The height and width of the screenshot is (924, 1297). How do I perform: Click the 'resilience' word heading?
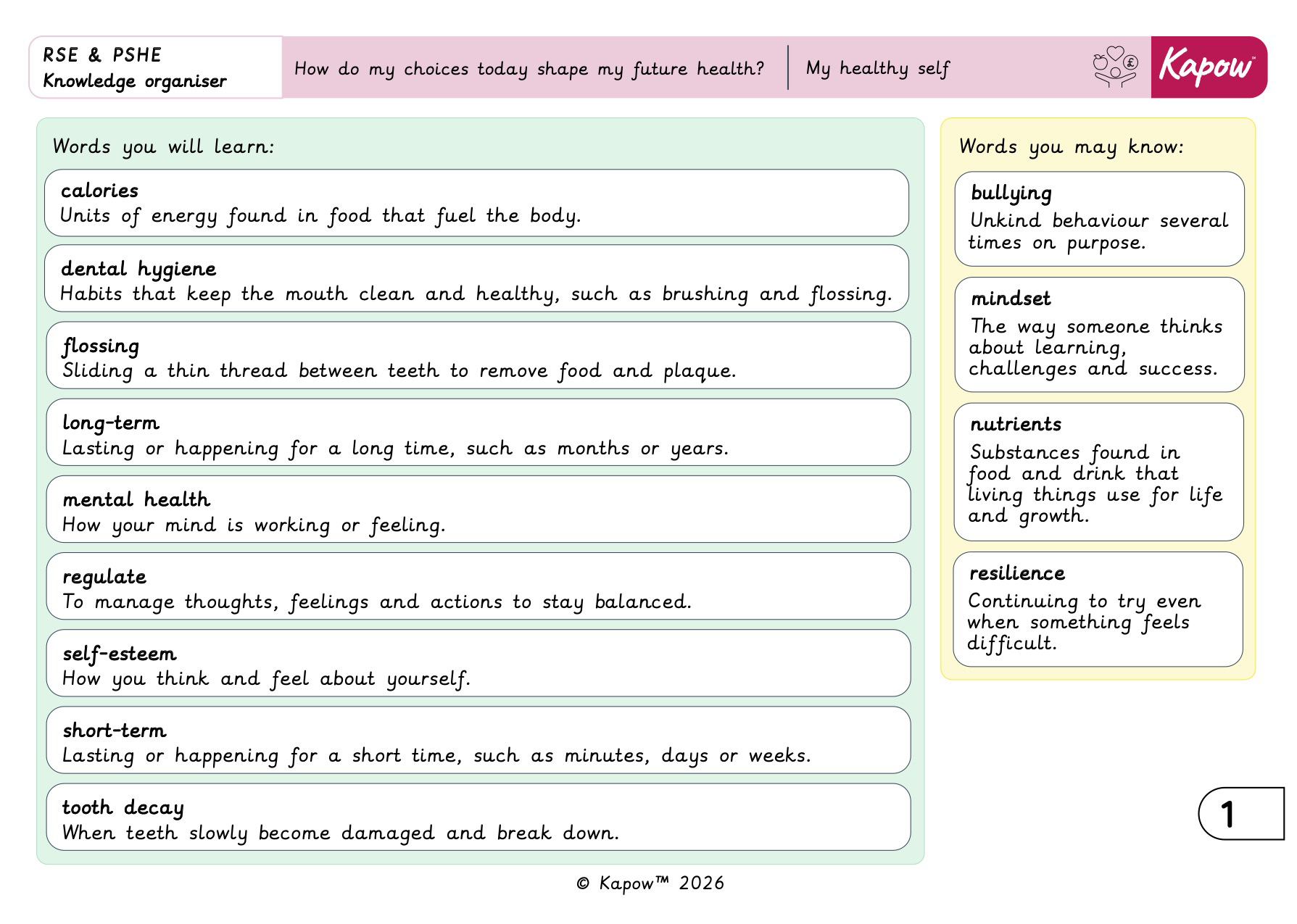[1017, 573]
